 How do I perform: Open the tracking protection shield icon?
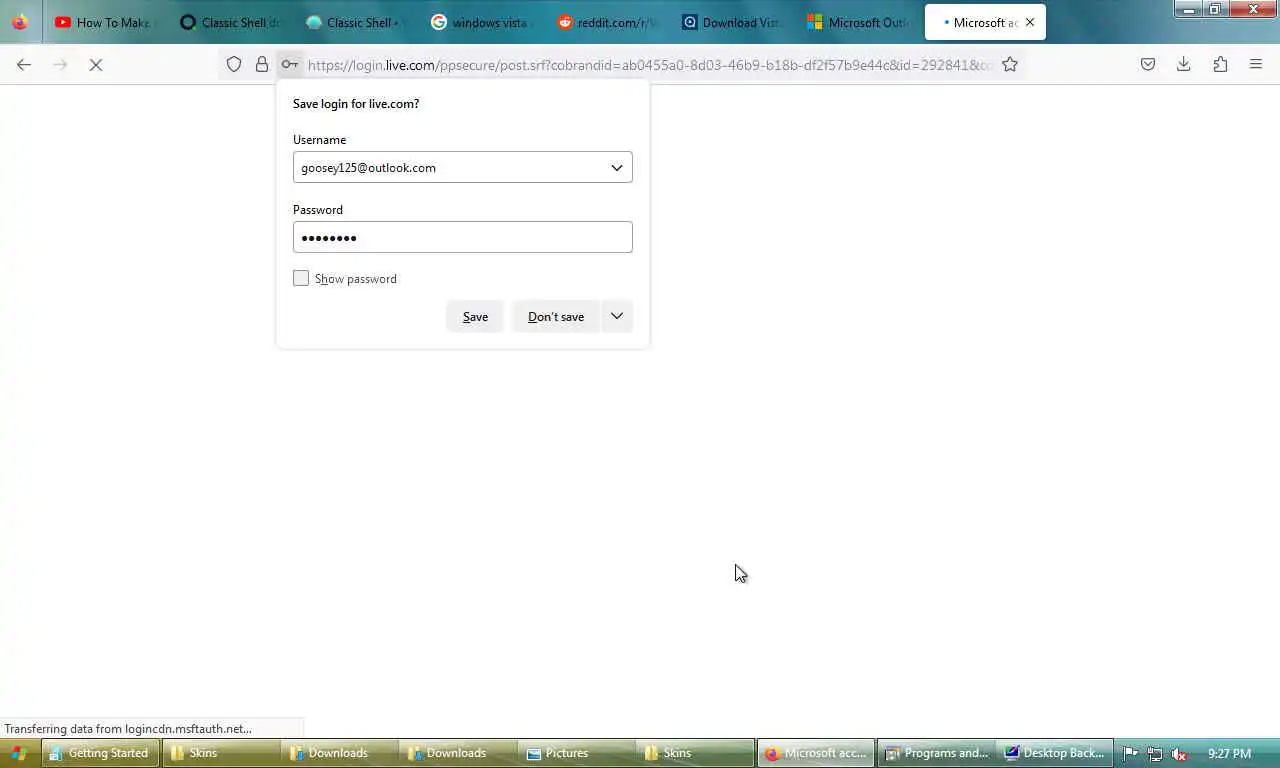pos(234,64)
